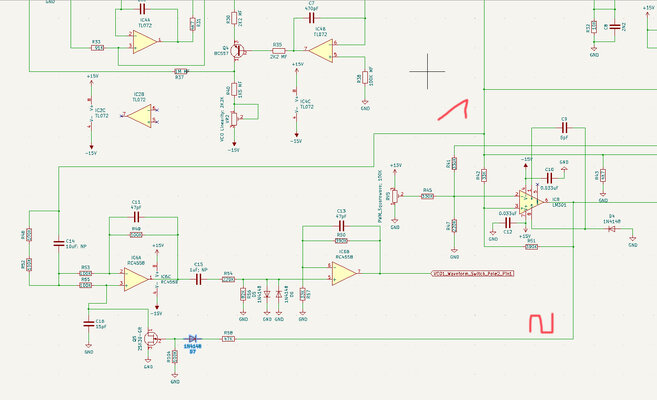The width and height of the screenshot is (657, 400).
Task: Select resistor R48 symbol
Action: click(x=29, y=235)
